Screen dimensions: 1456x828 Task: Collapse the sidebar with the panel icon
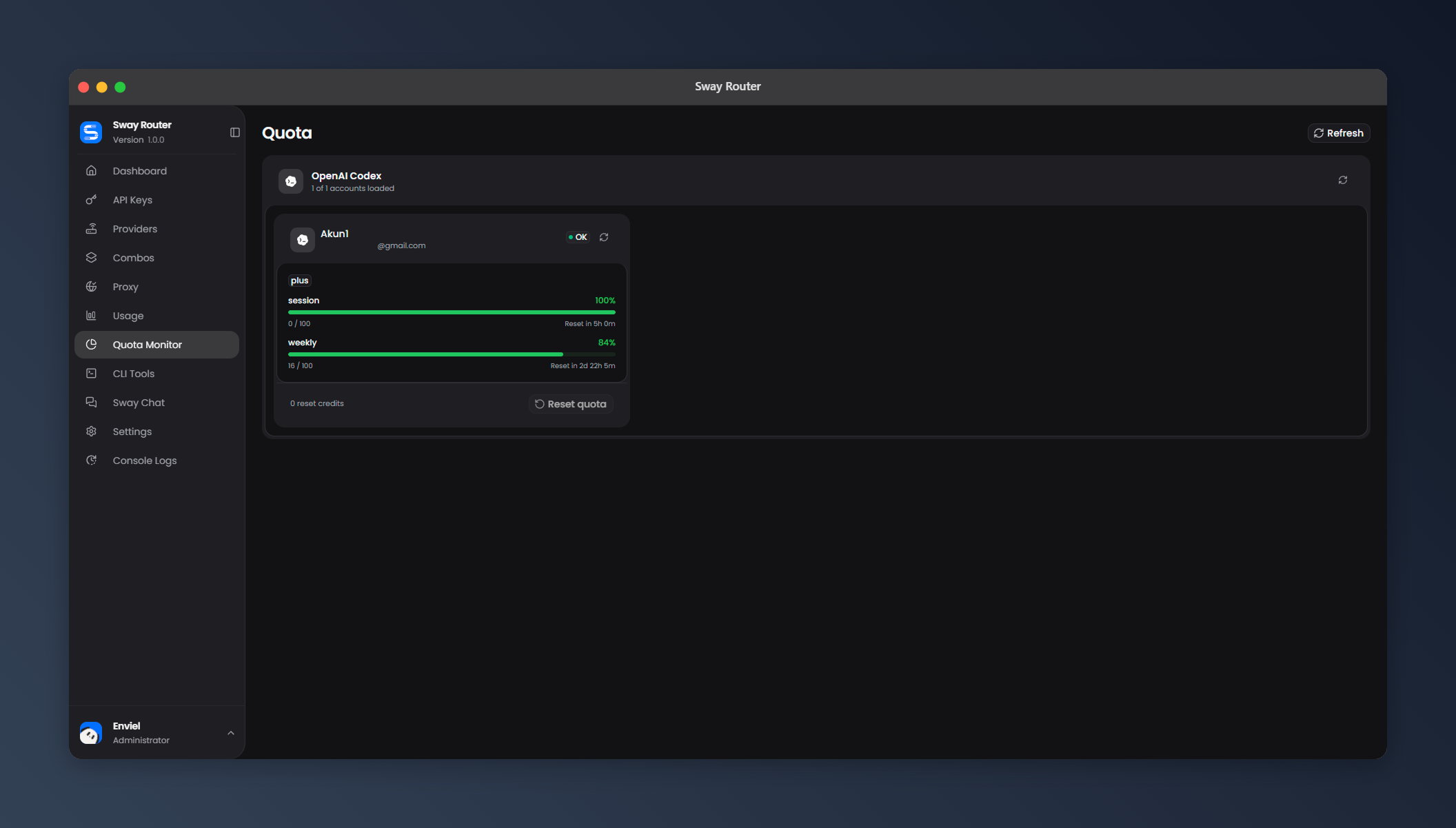point(234,132)
